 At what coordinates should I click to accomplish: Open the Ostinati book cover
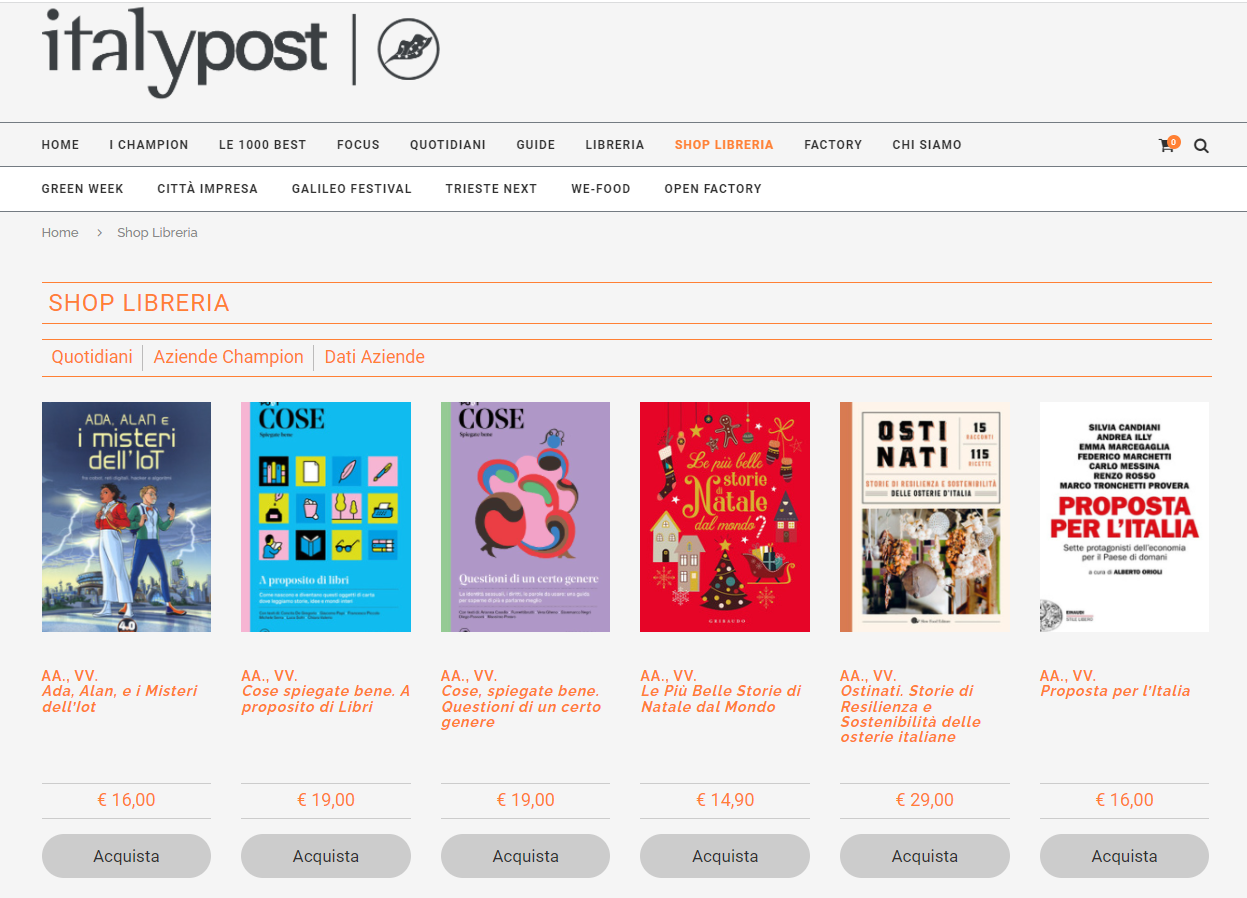tap(924, 517)
